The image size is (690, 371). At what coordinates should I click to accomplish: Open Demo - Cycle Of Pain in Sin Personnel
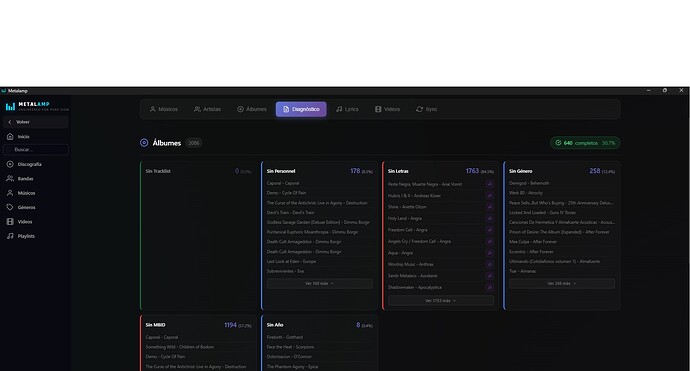(286, 193)
